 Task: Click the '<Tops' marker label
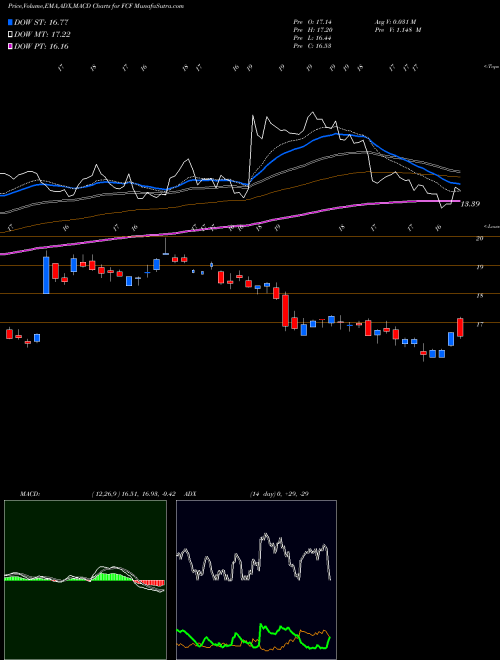click(492, 67)
